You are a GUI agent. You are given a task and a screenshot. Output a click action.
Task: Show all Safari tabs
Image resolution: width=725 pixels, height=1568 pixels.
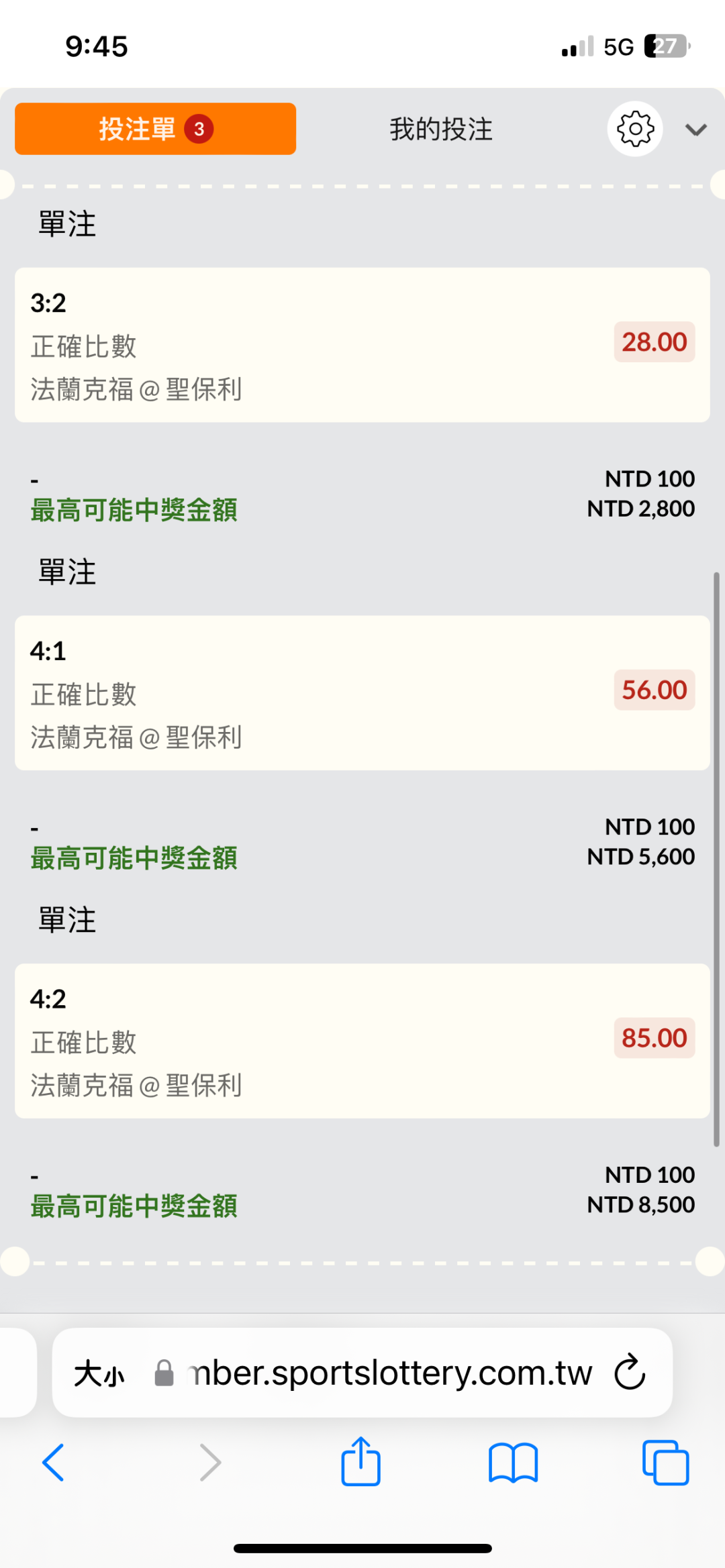click(665, 1463)
